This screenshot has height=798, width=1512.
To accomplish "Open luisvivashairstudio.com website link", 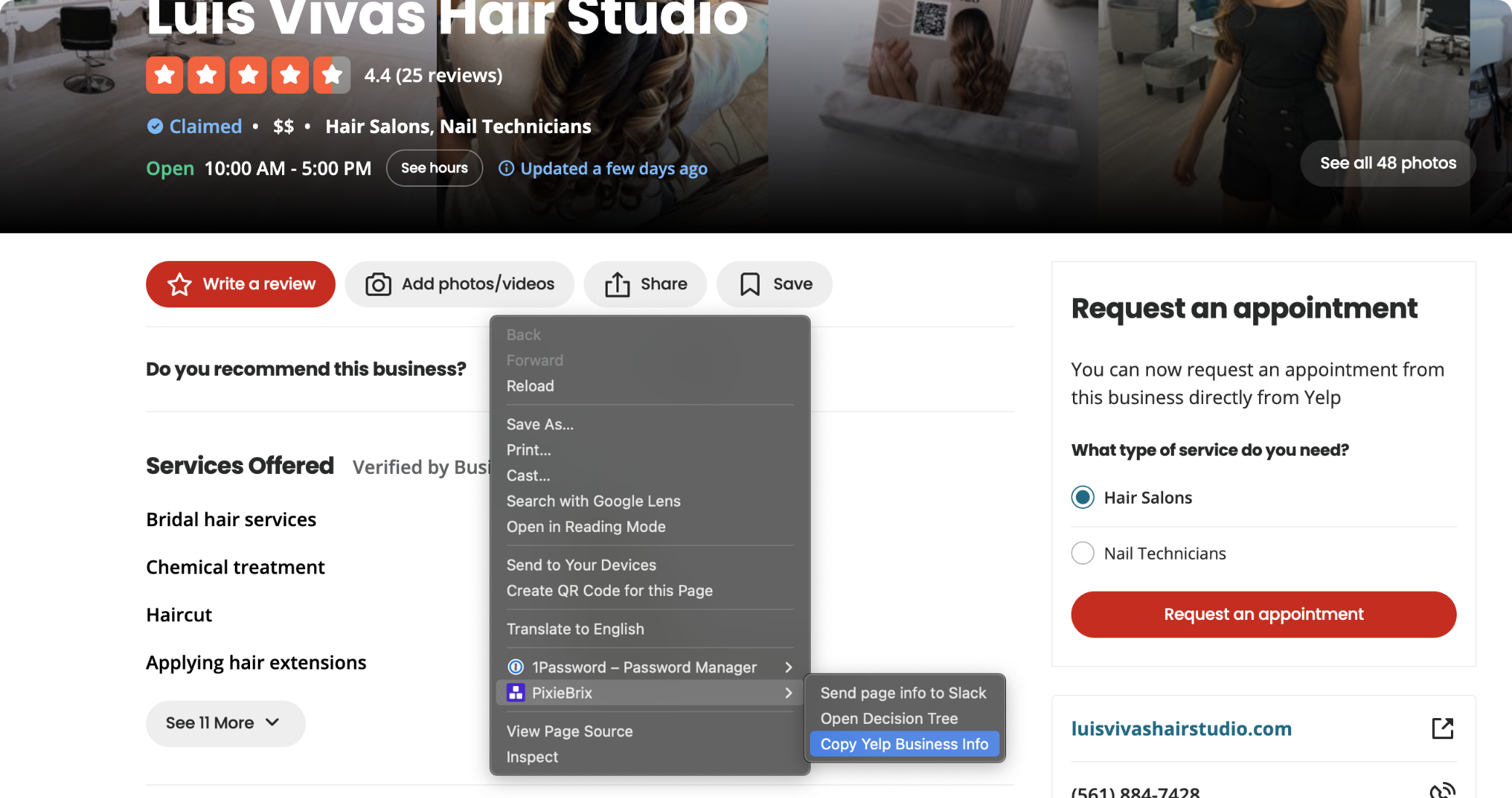I will [x=1181, y=728].
